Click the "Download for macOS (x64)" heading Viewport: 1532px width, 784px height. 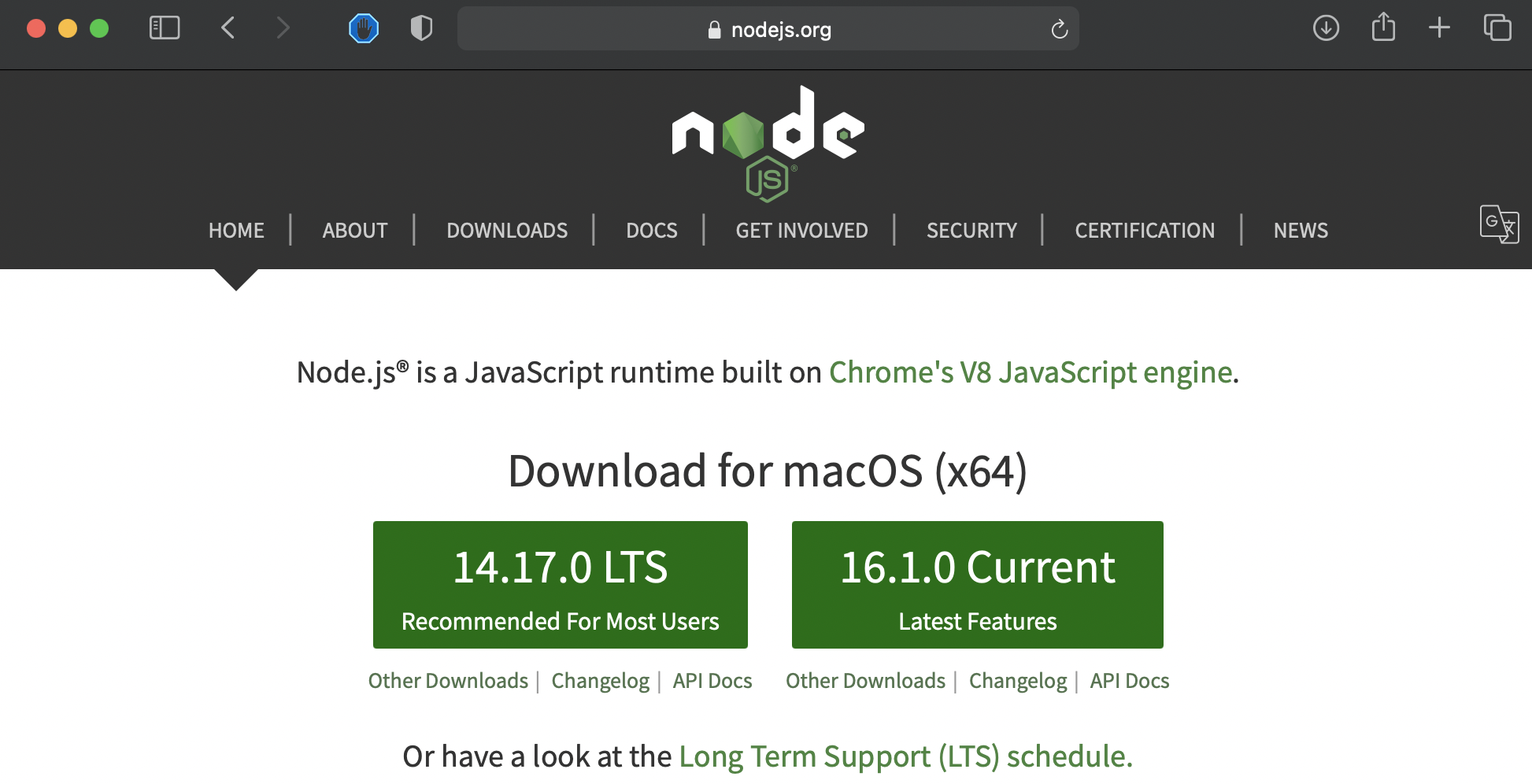768,471
